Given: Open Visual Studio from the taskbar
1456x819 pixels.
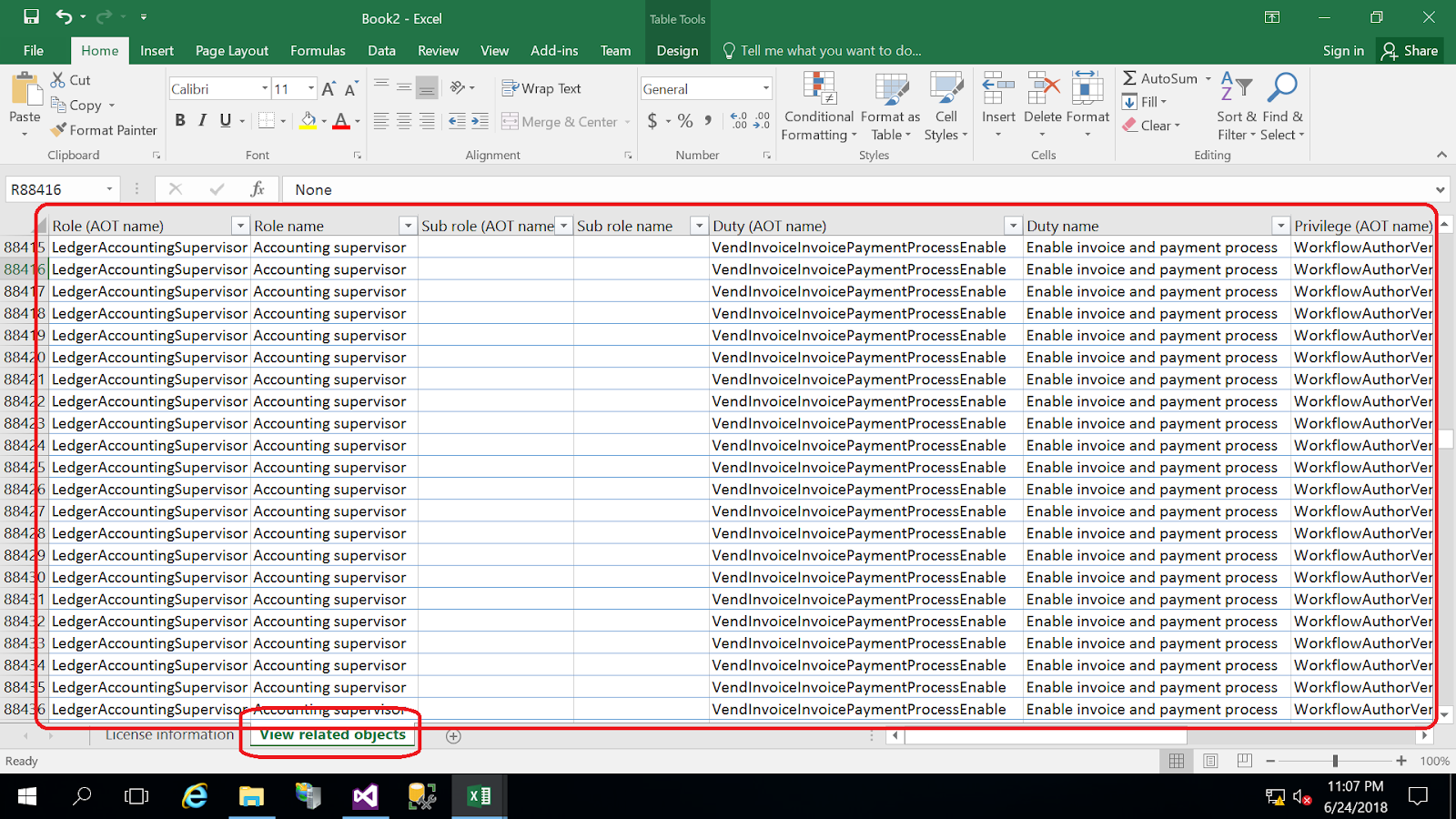Looking at the screenshot, I should point(365,797).
